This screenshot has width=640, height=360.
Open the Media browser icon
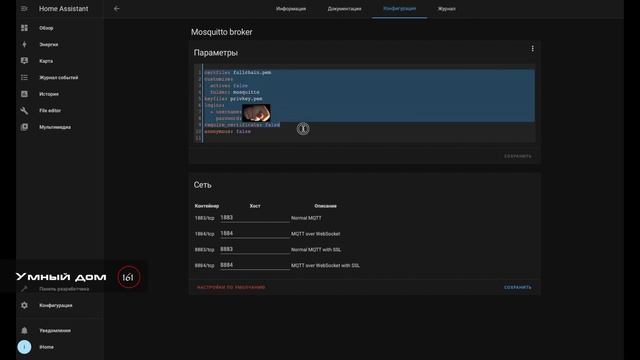[24, 127]
